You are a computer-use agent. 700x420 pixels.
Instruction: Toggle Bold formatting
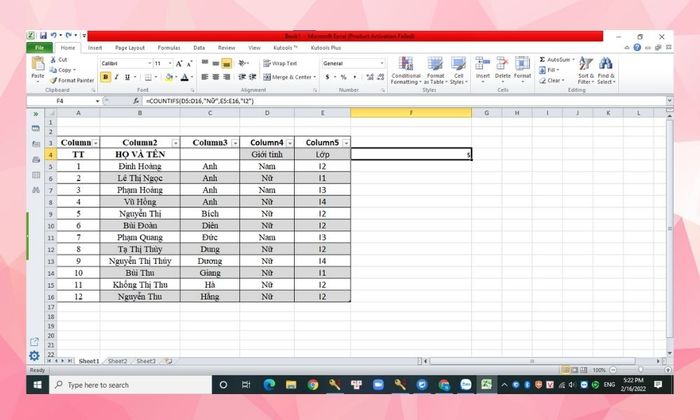tap(105, 77)
